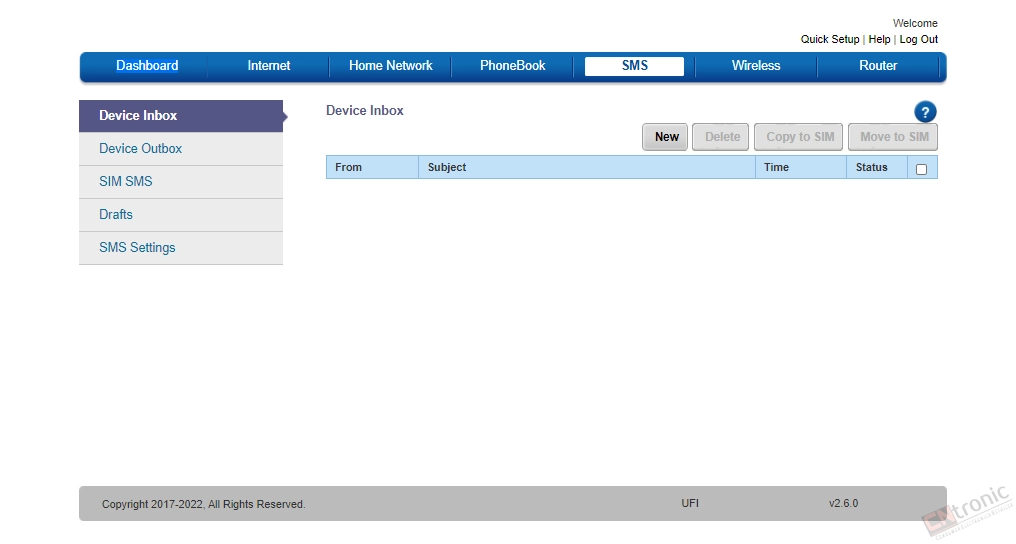Select the SMS tab
Image resolution: width=1016 pixels, height=544 pixels.
click(x=634, y=66)
